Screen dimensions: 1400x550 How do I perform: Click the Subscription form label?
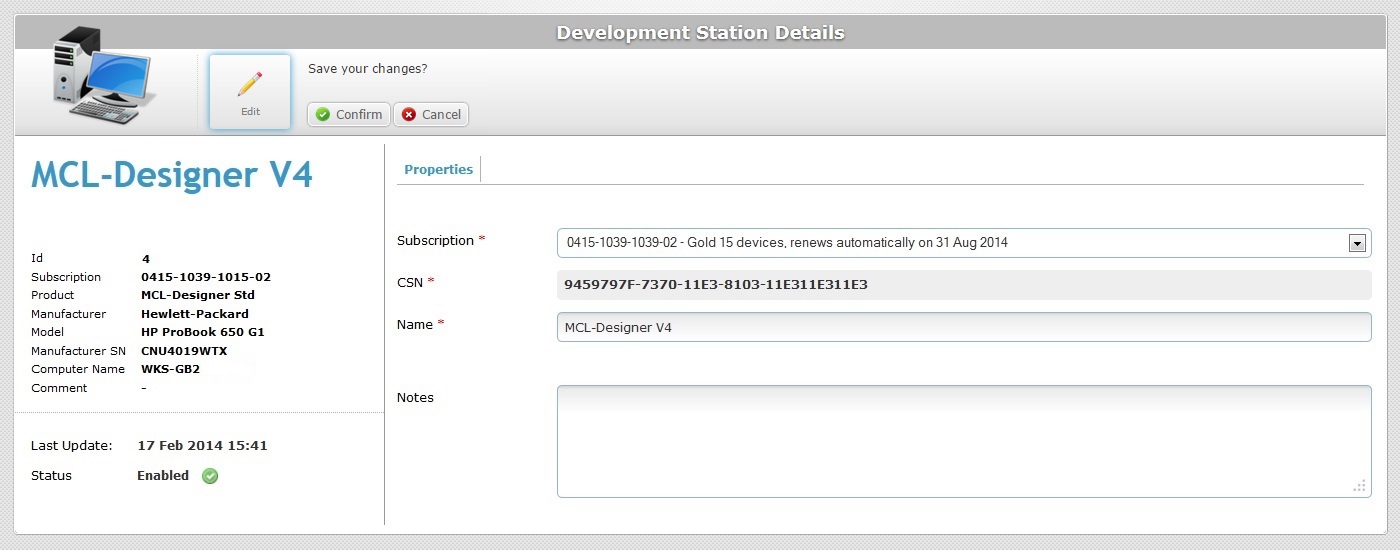click(x=435, y=241)
